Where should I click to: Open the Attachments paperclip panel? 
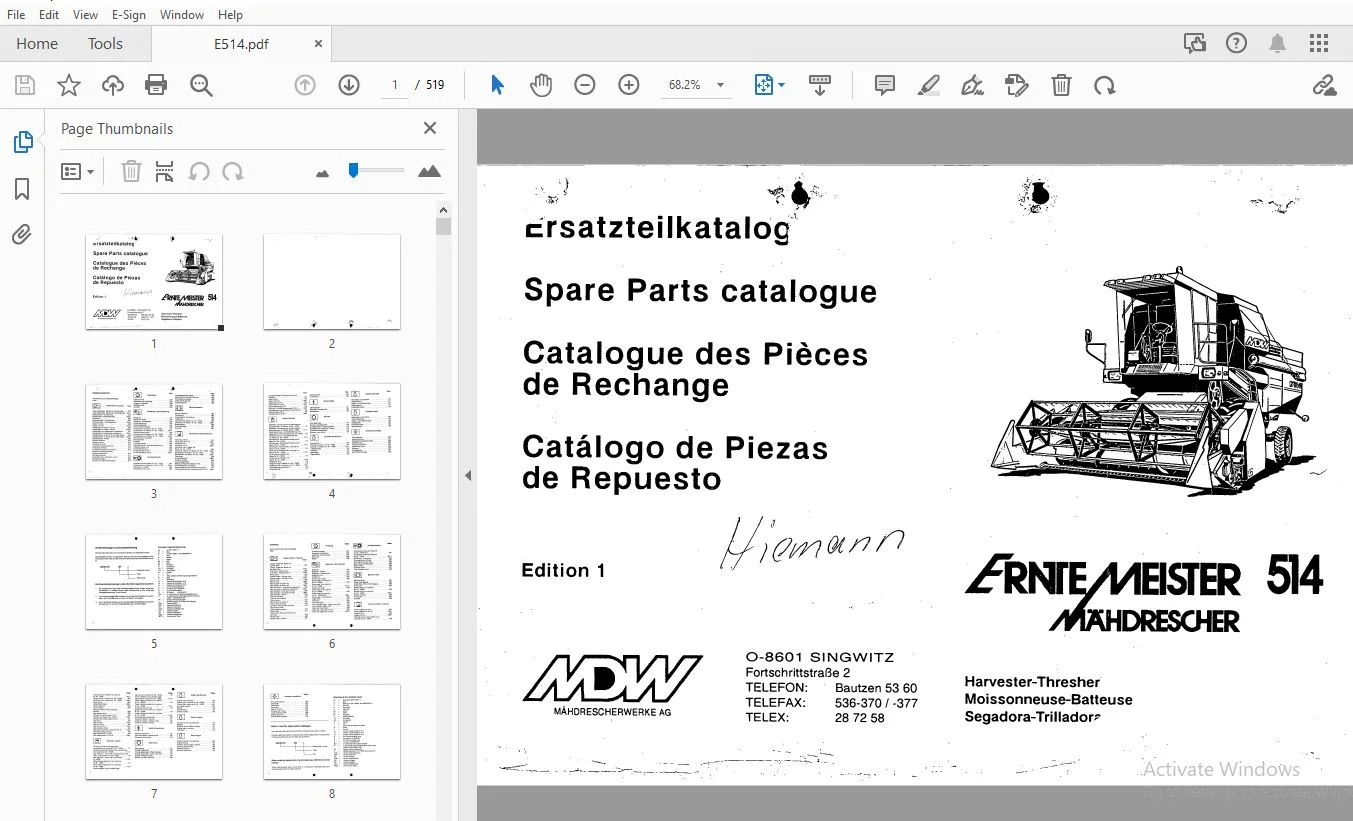[x=22, y=235]
